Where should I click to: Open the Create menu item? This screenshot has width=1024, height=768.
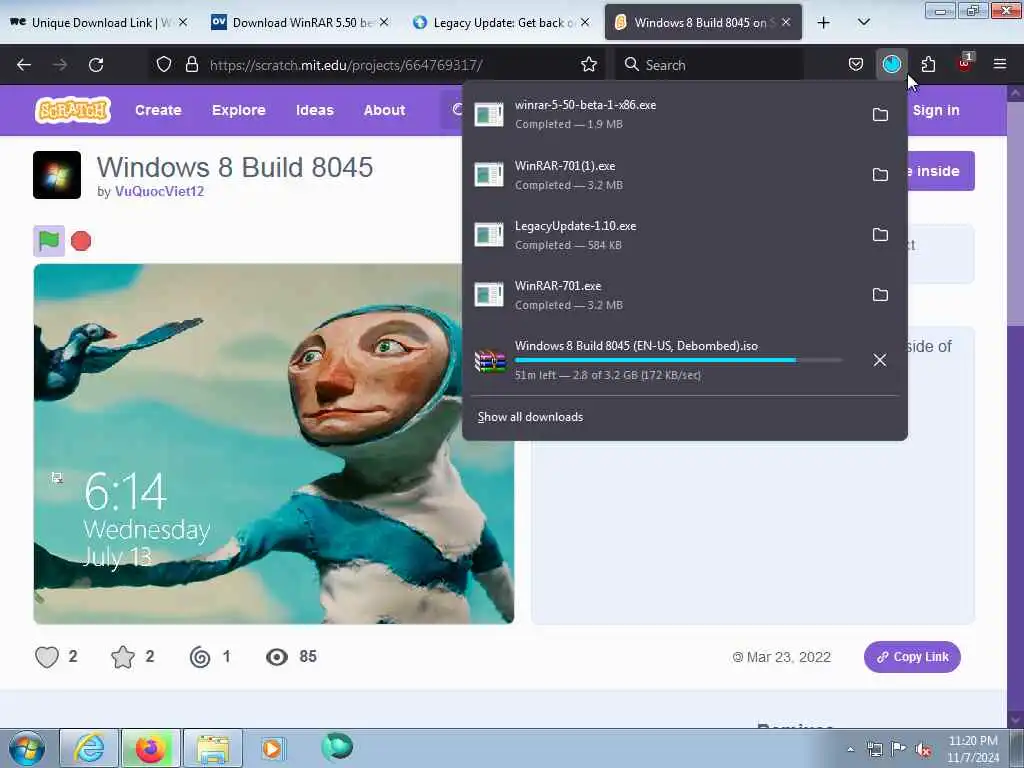pos(158,110)
